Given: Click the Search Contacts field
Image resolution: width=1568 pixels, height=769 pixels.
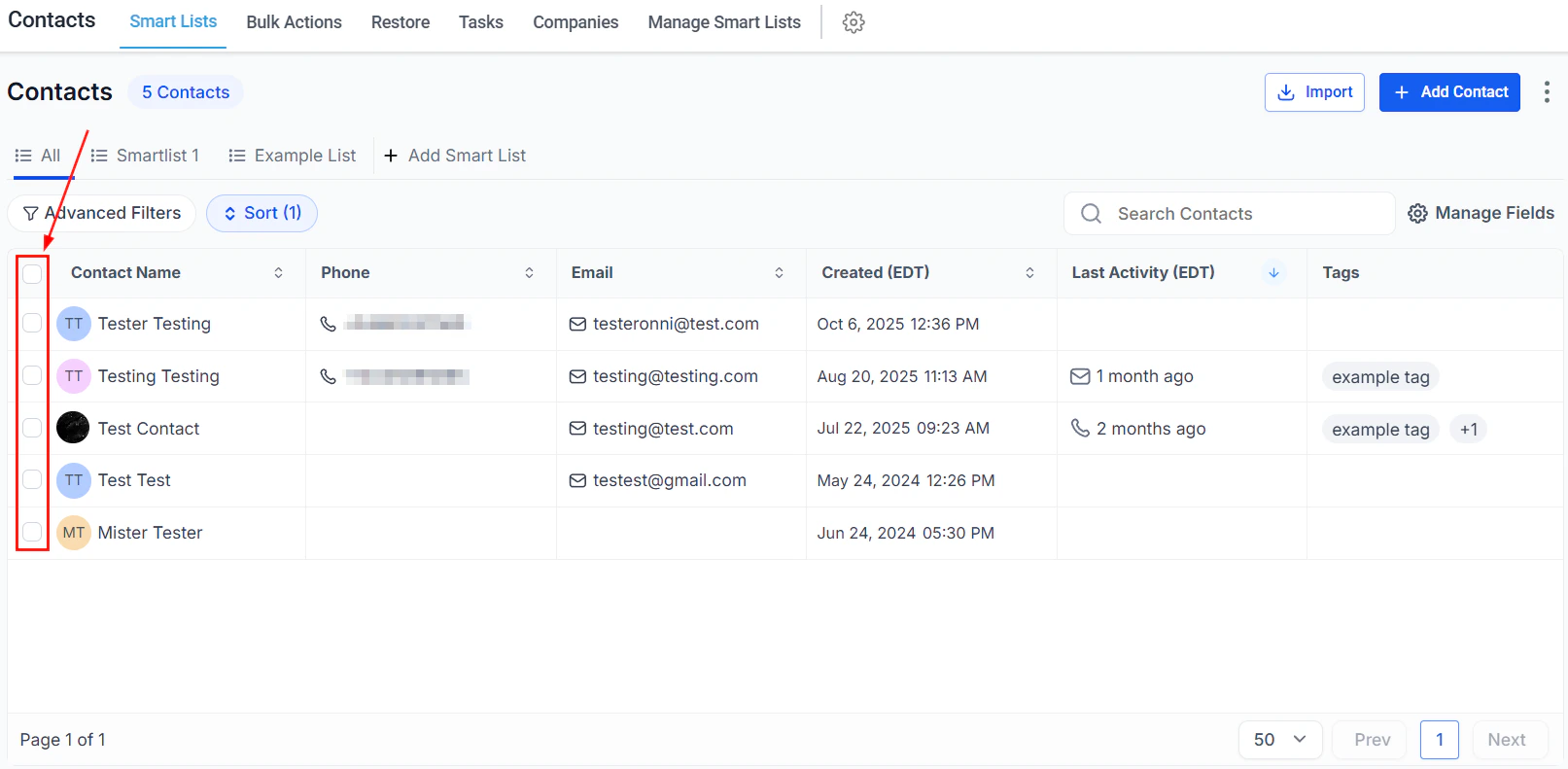Looking at the screenshot, I should [1230, 213].
